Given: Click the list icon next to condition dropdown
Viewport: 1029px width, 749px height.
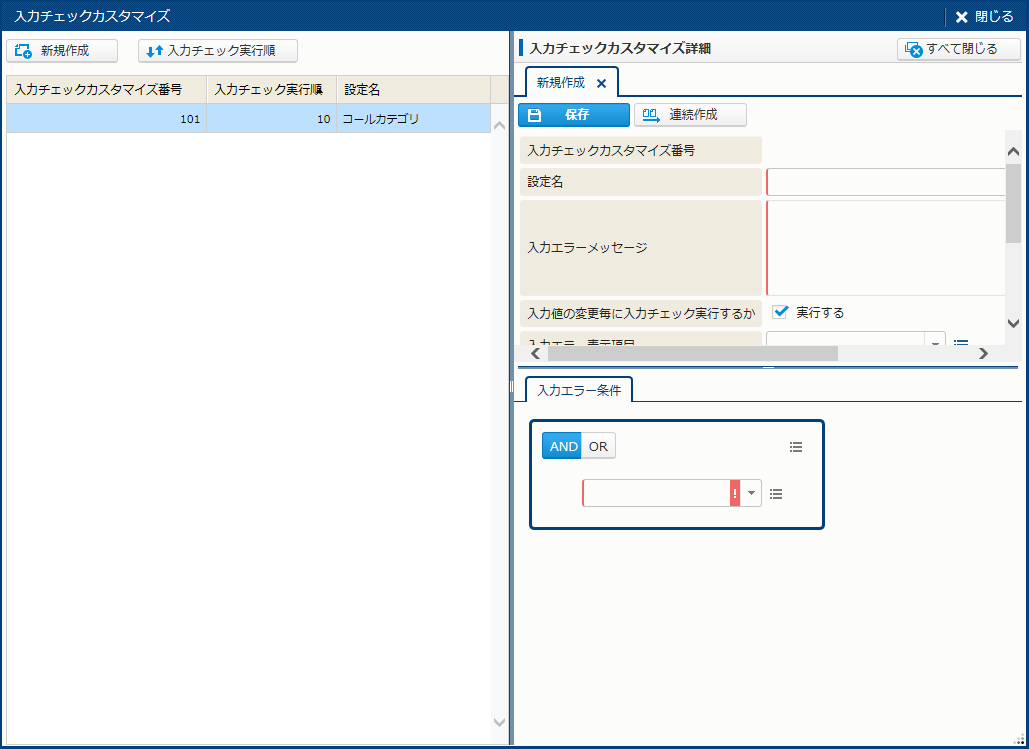Looking at the screenshot, I should (x=776, y=493).
